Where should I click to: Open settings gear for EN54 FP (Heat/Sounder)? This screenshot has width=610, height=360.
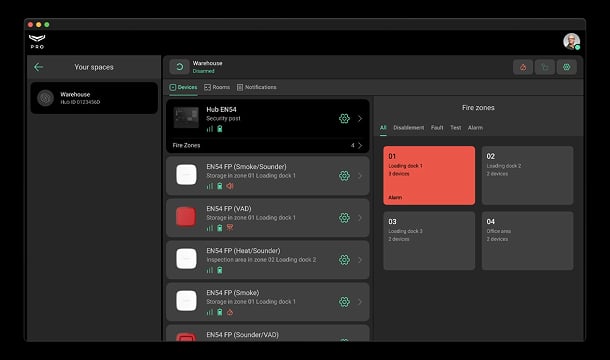point(344,260)
